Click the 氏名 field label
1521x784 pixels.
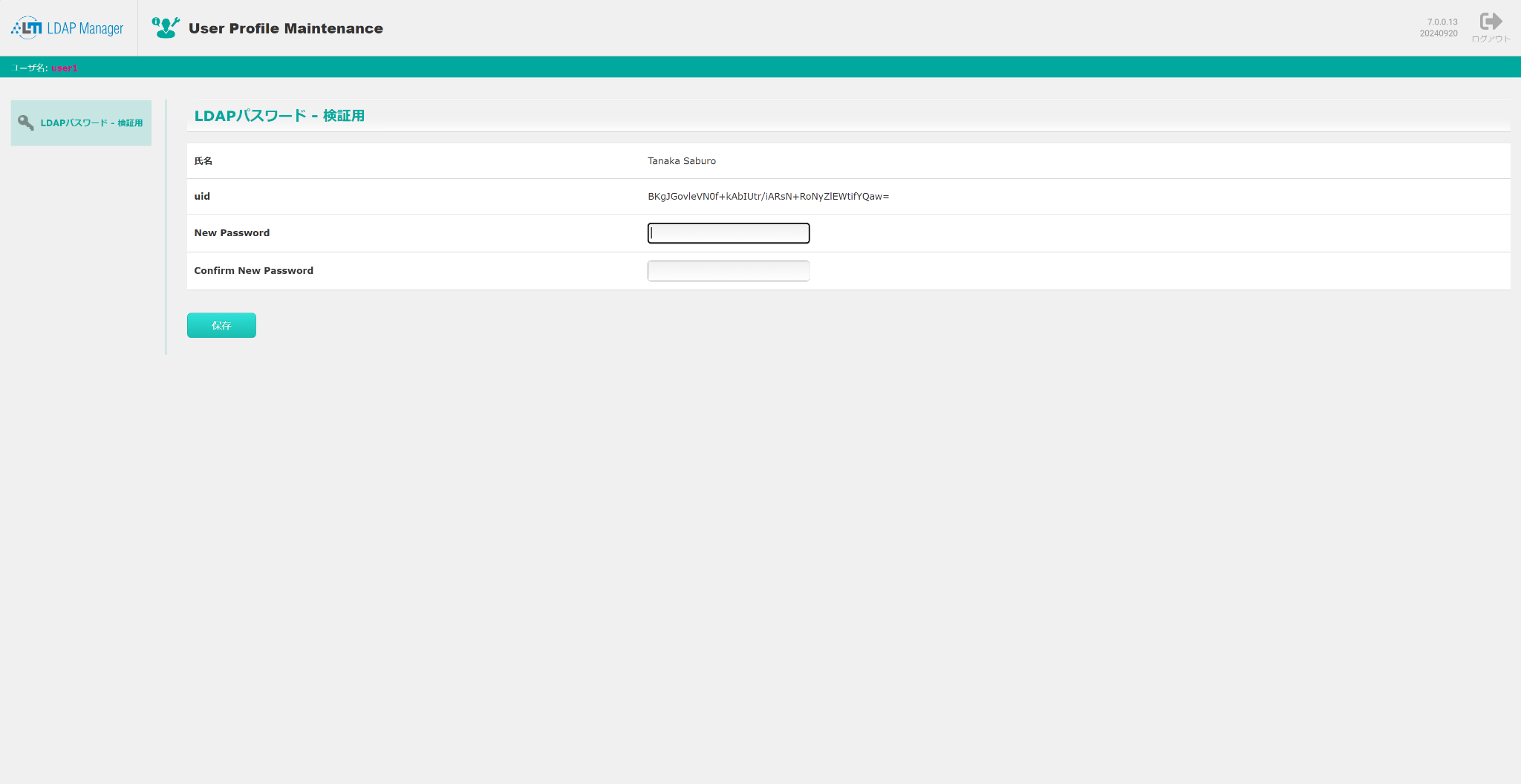[x=203, y=161]
